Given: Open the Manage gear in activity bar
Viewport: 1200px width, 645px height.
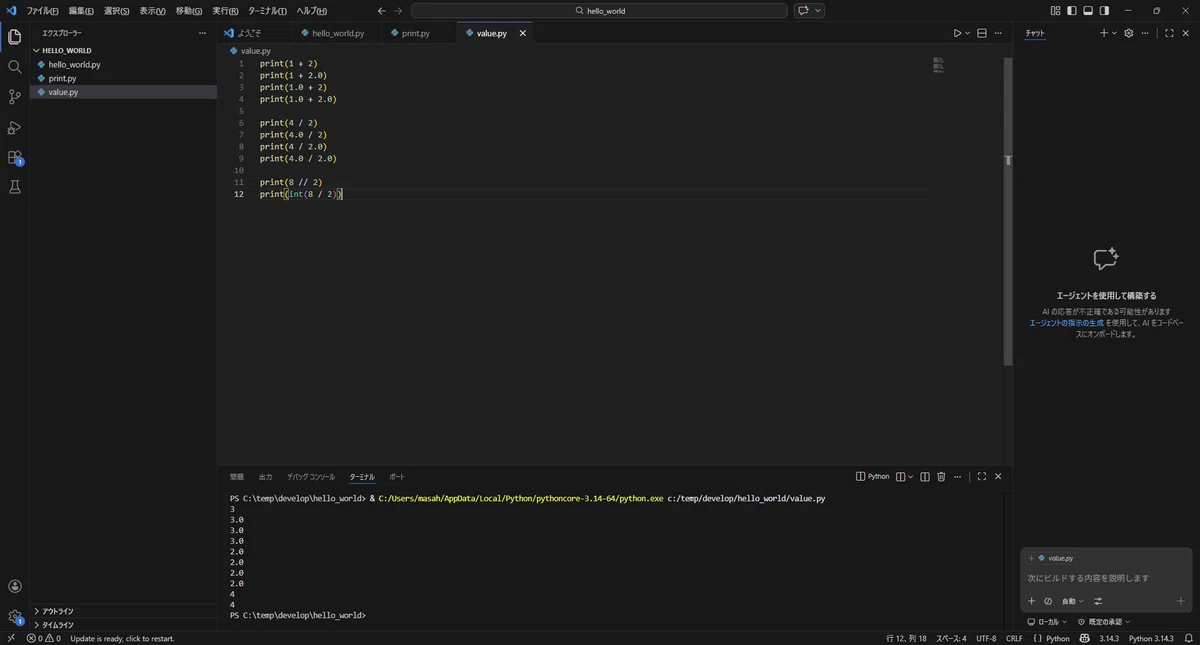Looking at the screenshot, I should point(14,617).
